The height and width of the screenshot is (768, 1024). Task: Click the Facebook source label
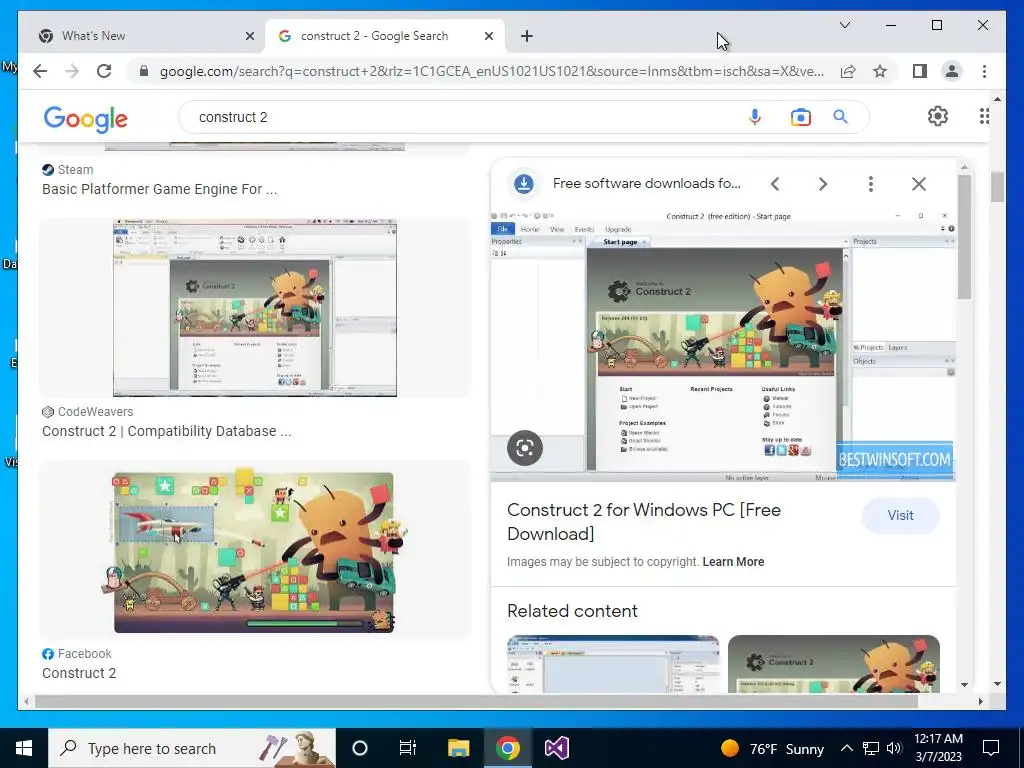(x=84, y=654)
